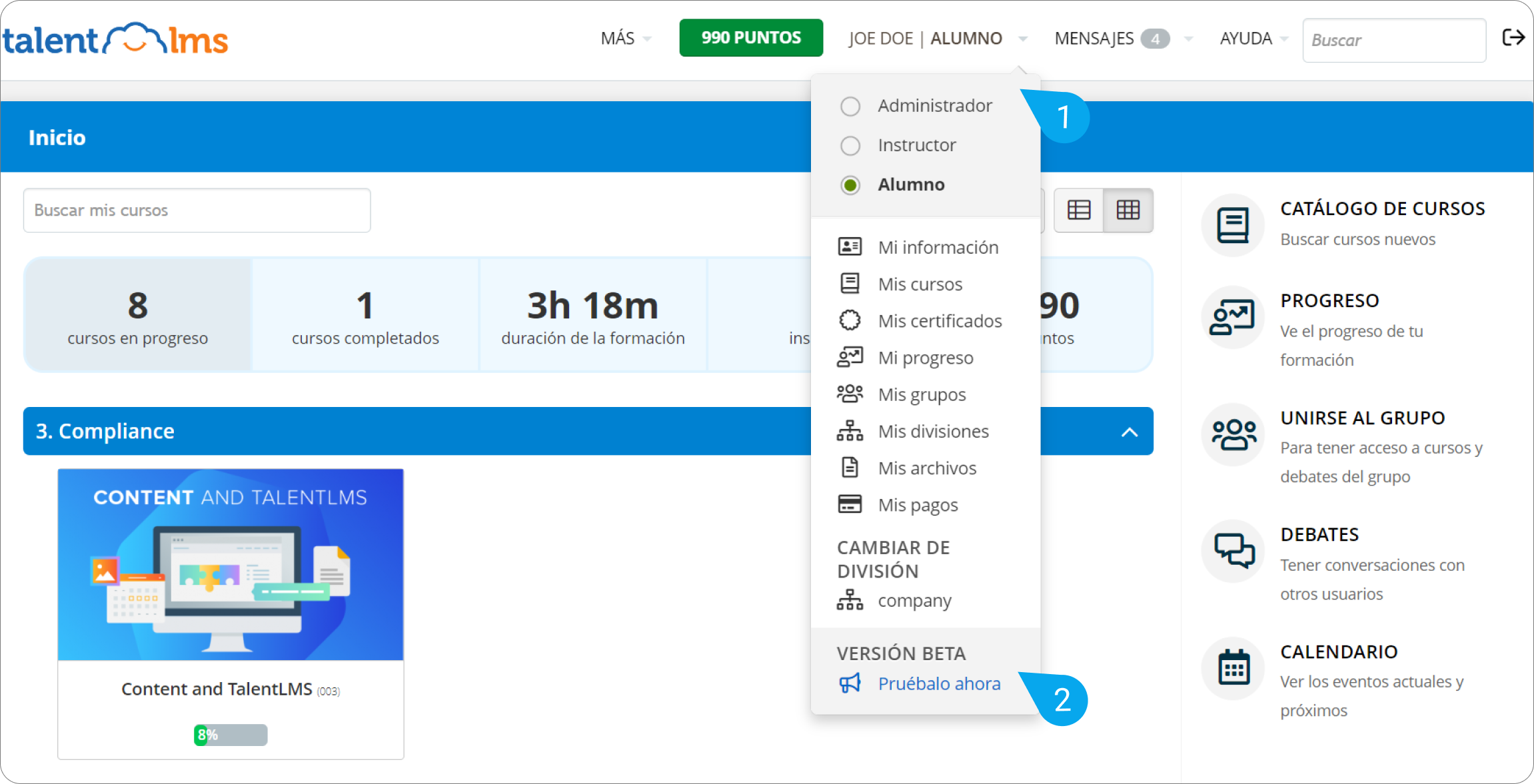Open Content and TalentLMS course thumbnail
1534x784 pixels.
pos(231,565)
